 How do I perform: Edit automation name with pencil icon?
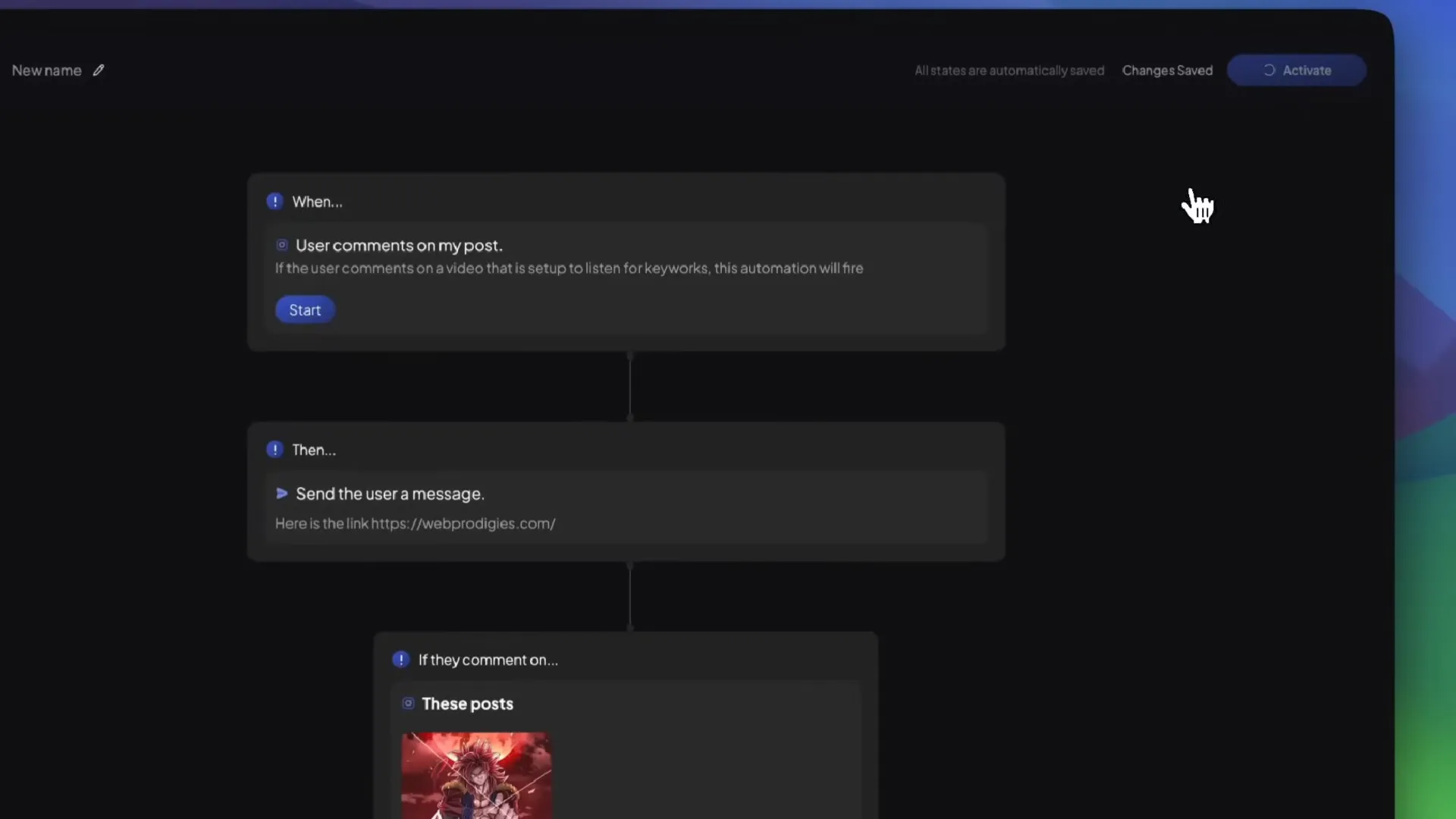click(99, 71)
